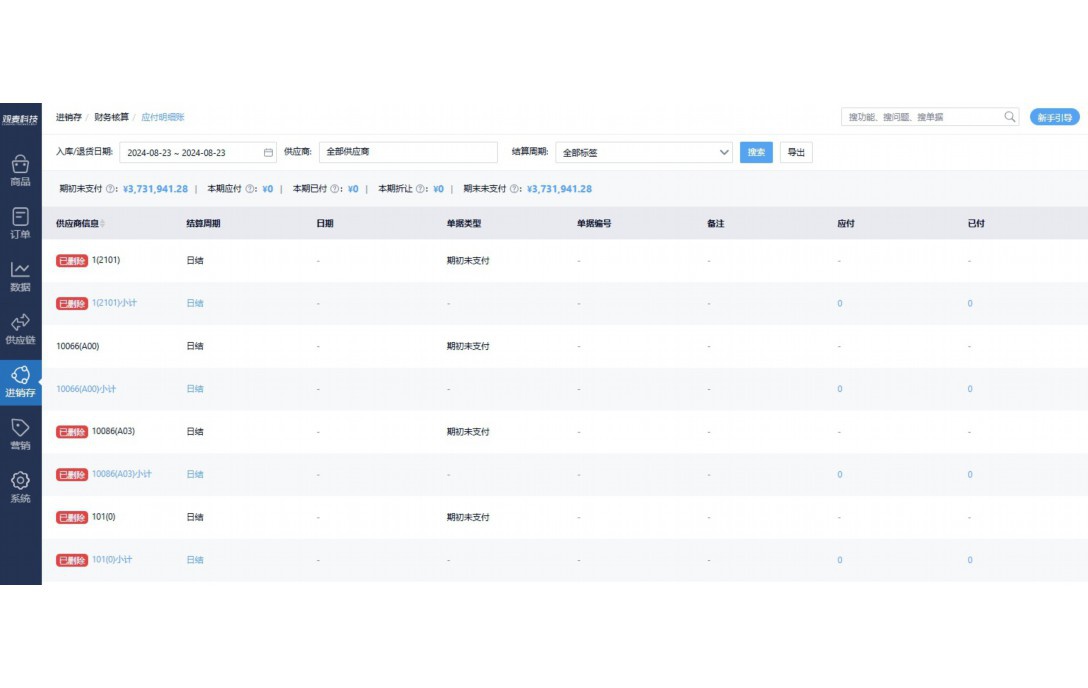The width and height of the screenshot is (1088, 688).
Task: Open the 商品 section in the sidebar
Action: pyautogui.click(x=20, y=171)
